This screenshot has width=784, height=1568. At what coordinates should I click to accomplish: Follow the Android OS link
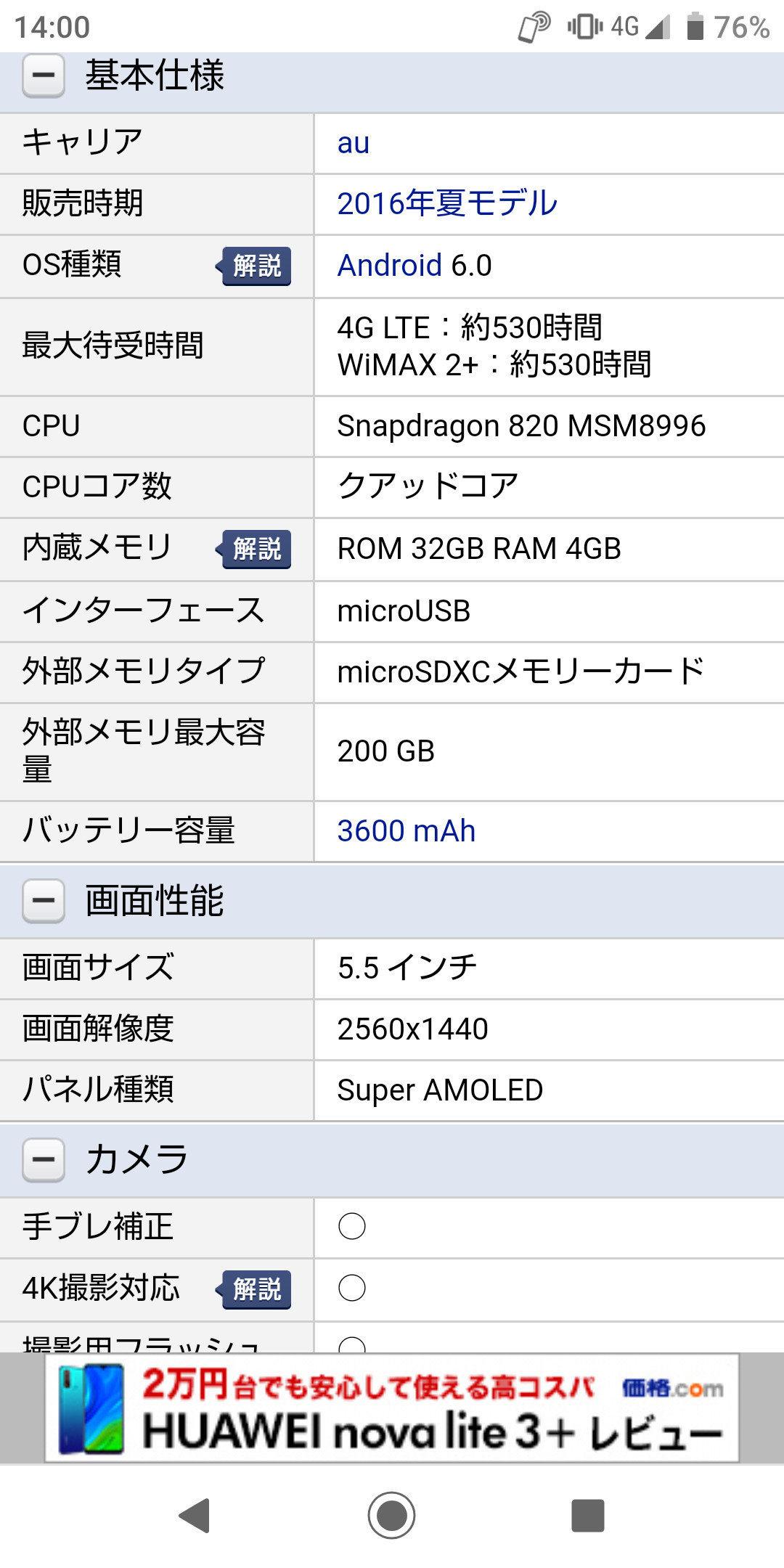(390, 266)
